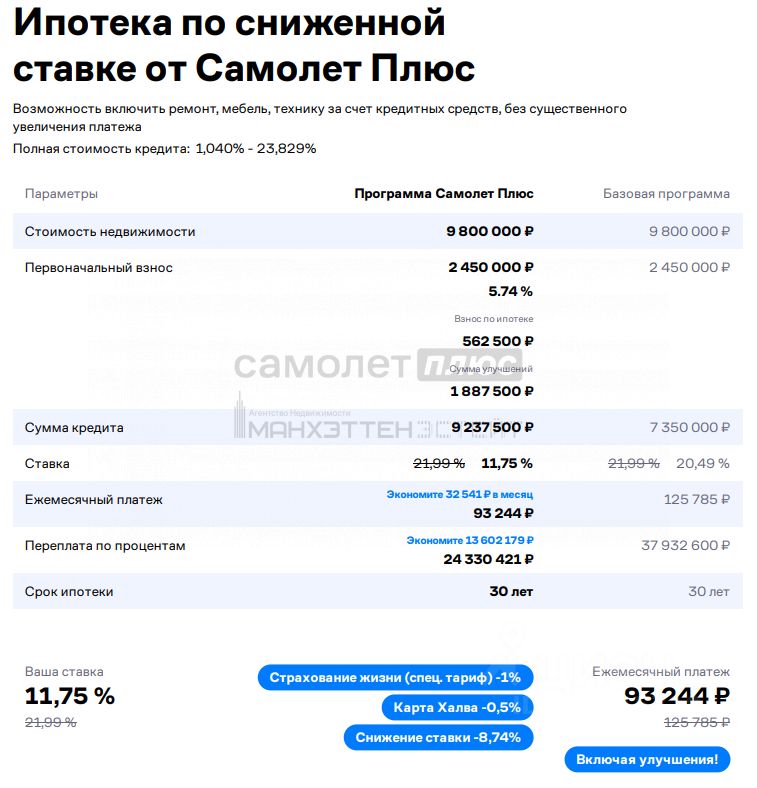Click the Ипотека по сниженной ставке heading
This screenshot has width=757, height=788.
click(x=244, y=45)
